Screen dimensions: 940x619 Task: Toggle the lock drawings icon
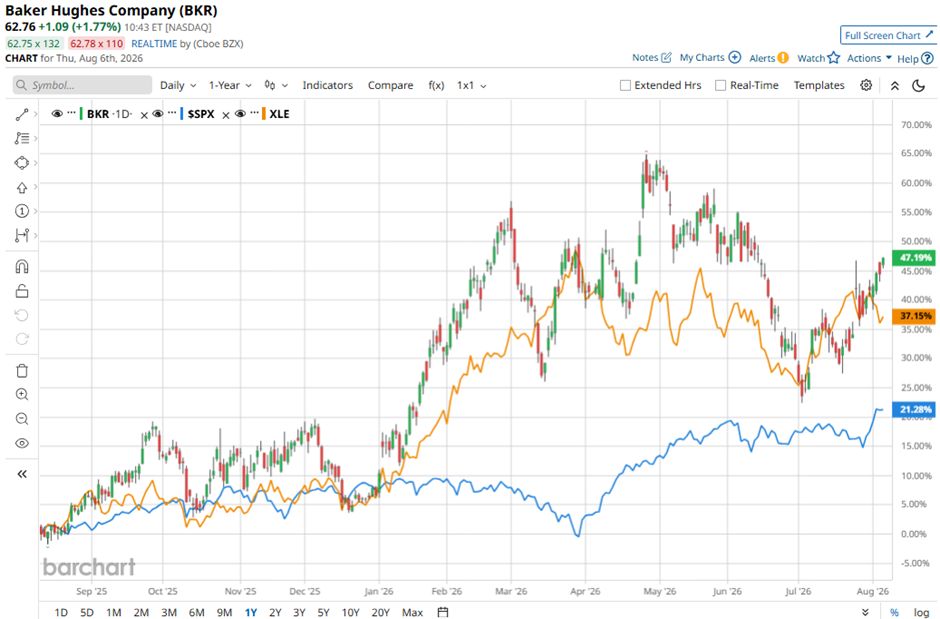22,291
